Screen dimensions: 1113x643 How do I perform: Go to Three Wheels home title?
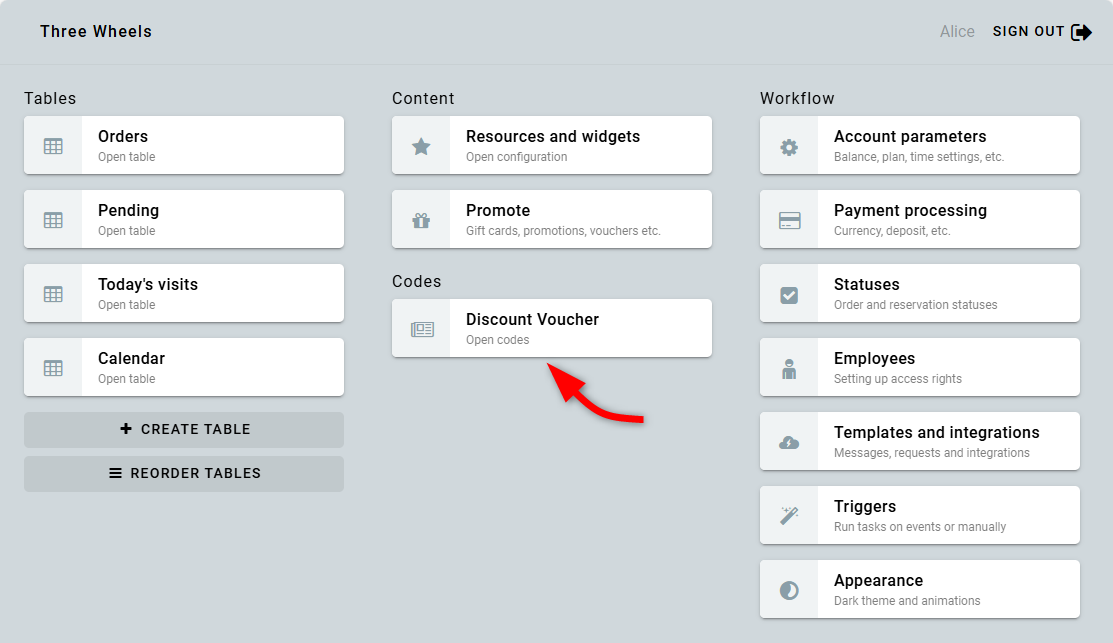pos(96,32)
